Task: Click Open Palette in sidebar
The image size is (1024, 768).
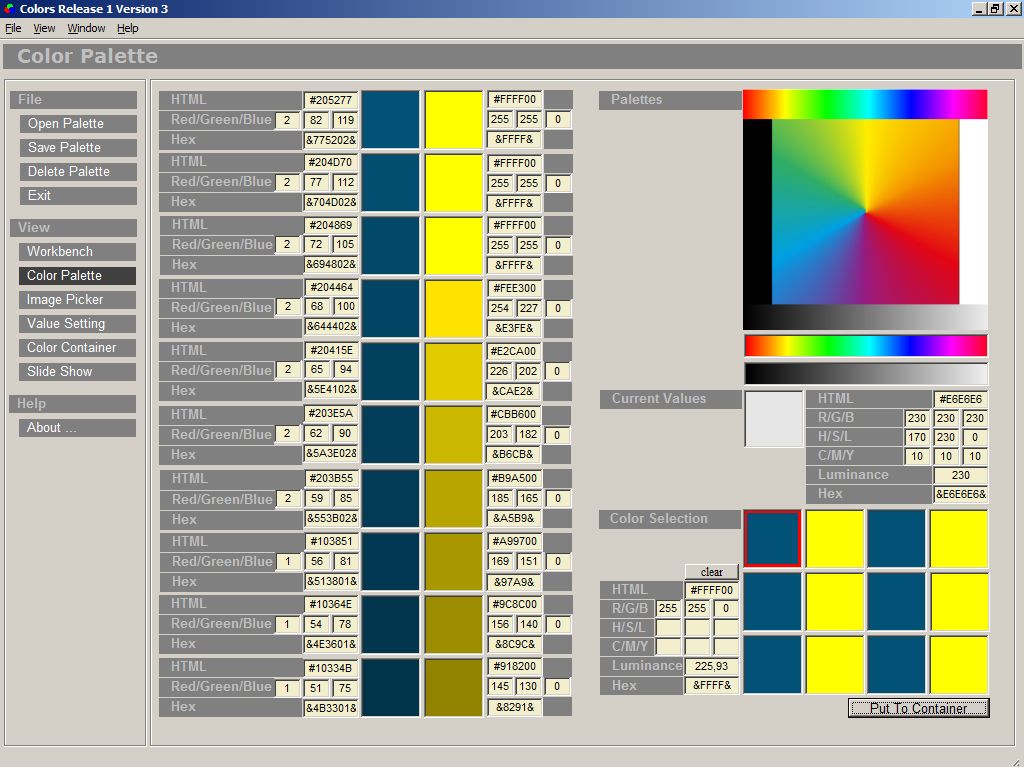Action: [x=78, y=123]
